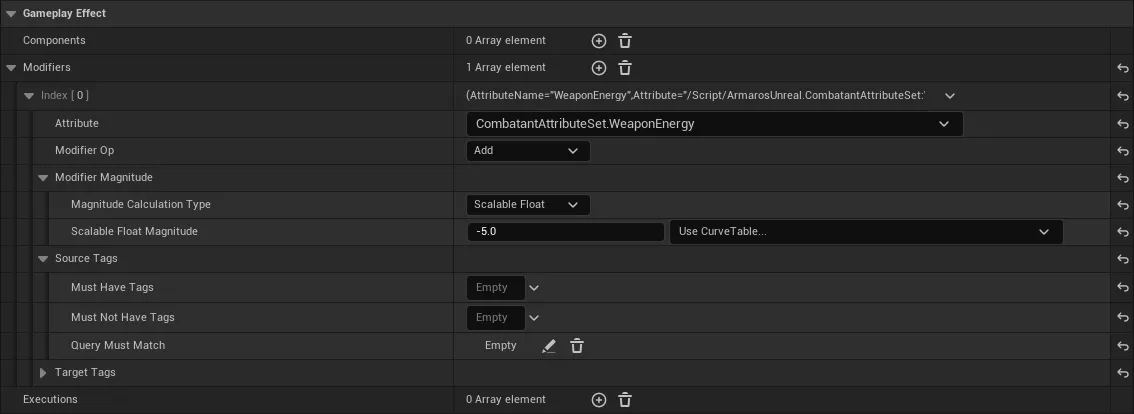Reset Modifiers to default value
This screenshot has height=414, width=1134.
1122,68
